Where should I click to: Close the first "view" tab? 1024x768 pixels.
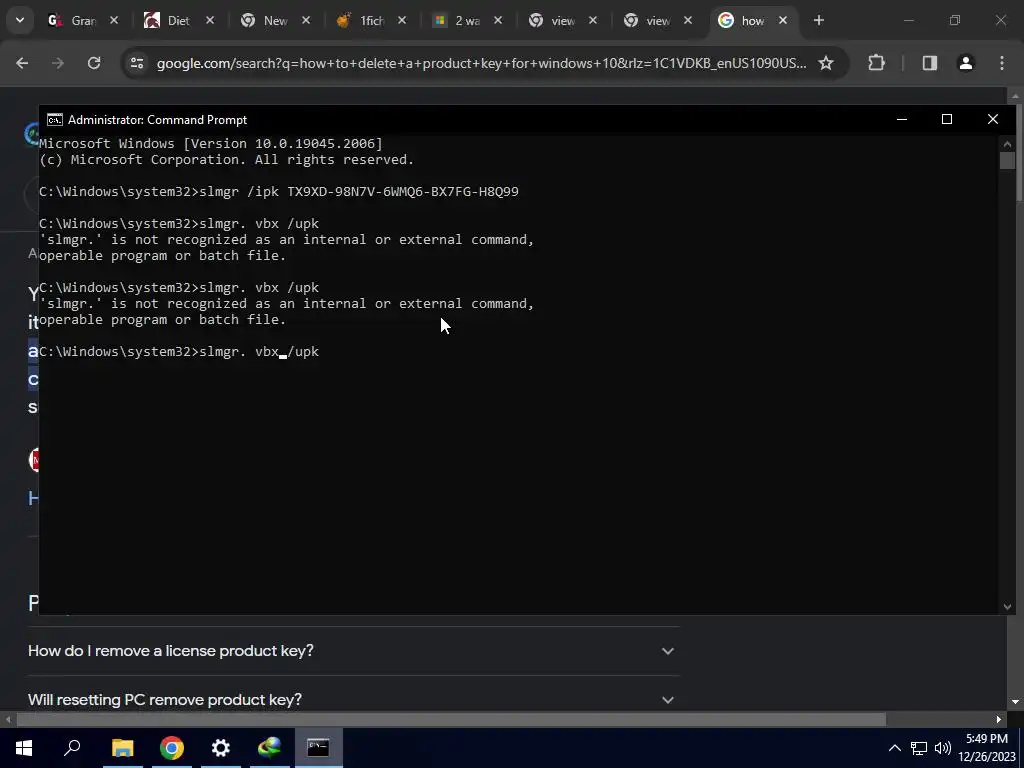[592, 20]
